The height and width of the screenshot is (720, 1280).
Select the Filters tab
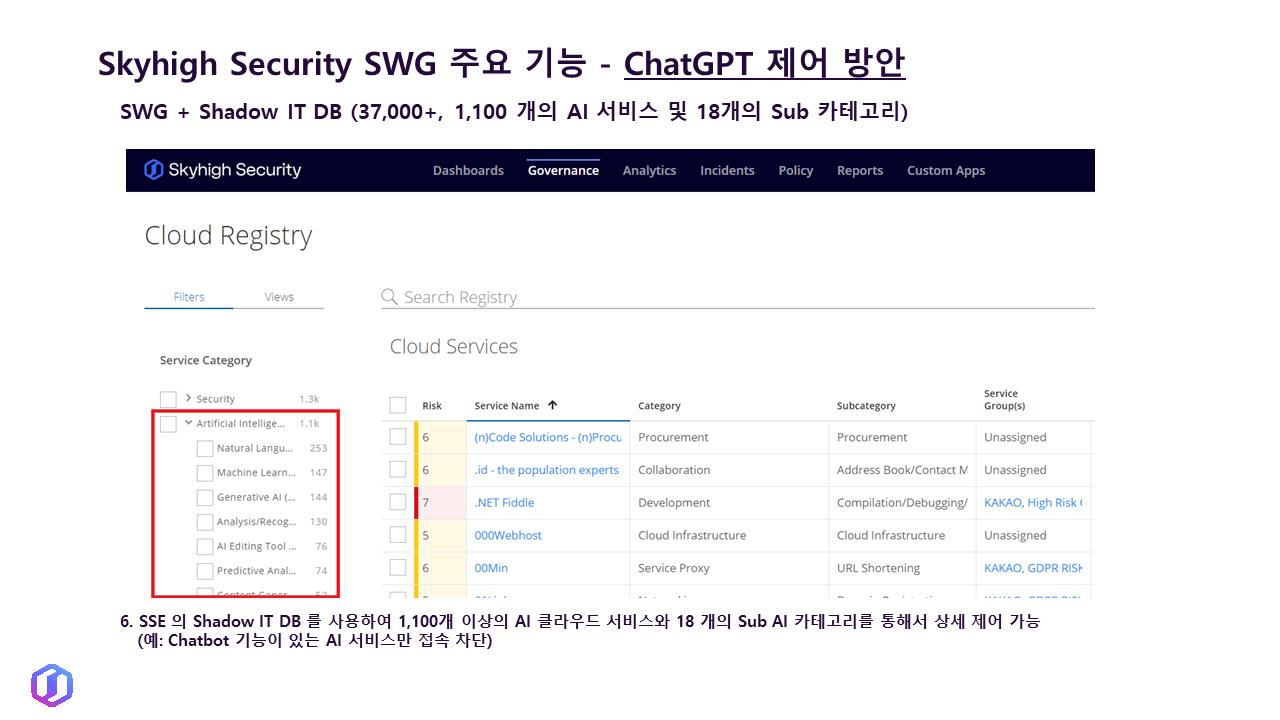click(189, 297)
